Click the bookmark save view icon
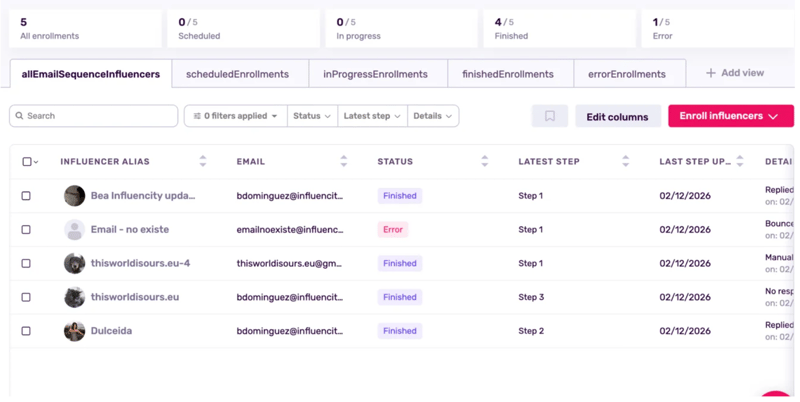 (x=549, y=116)
